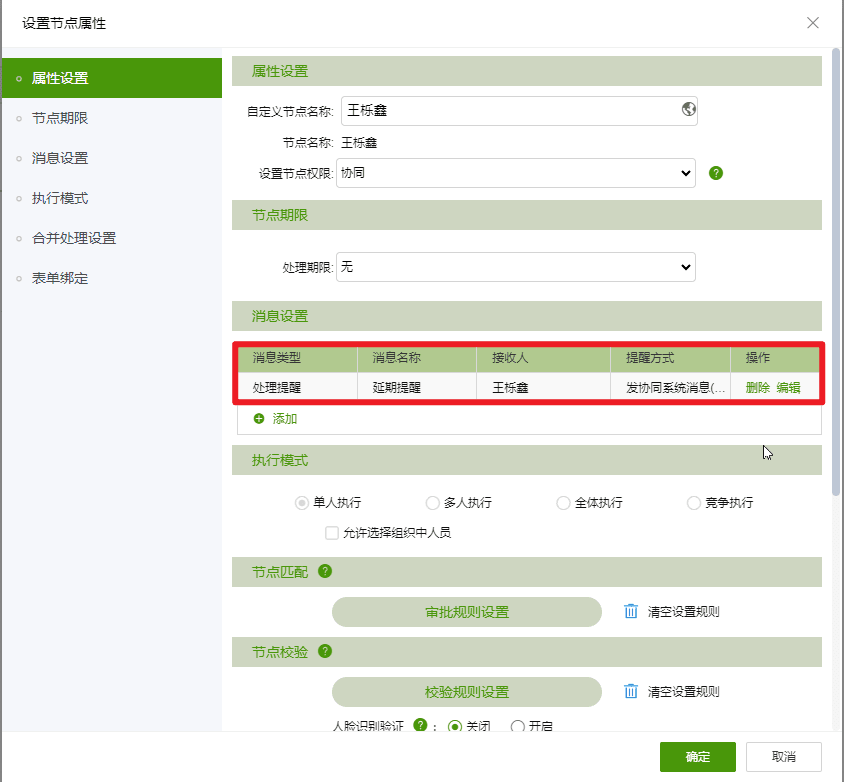Image resolution: width=844 pixels, height=782 pixels.
Task: Select 单人执行 radio button
Action: coord(301,503)
